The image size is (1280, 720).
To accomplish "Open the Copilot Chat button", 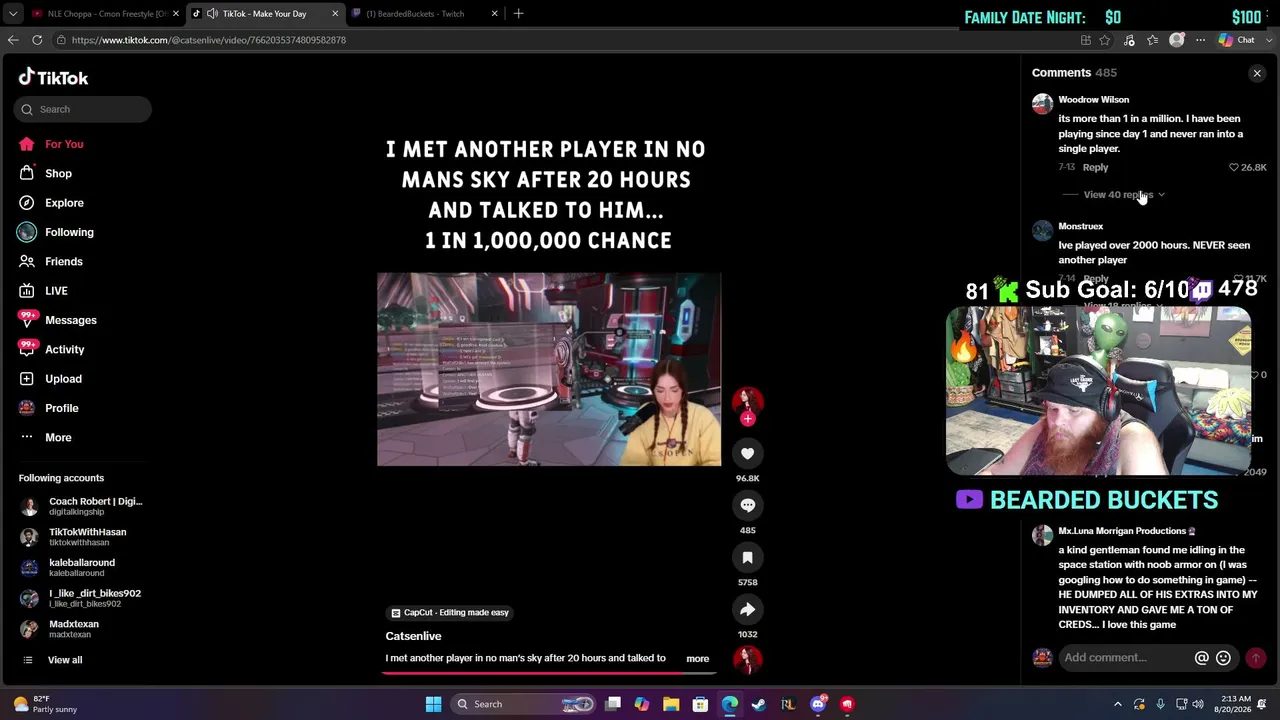I will (x=1237, y=40).
